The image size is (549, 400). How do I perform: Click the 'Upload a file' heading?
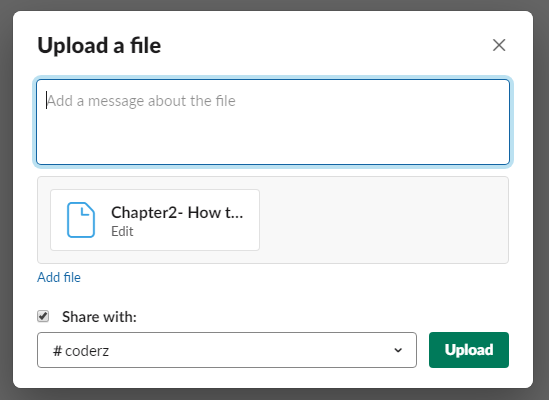coord(99,46)
